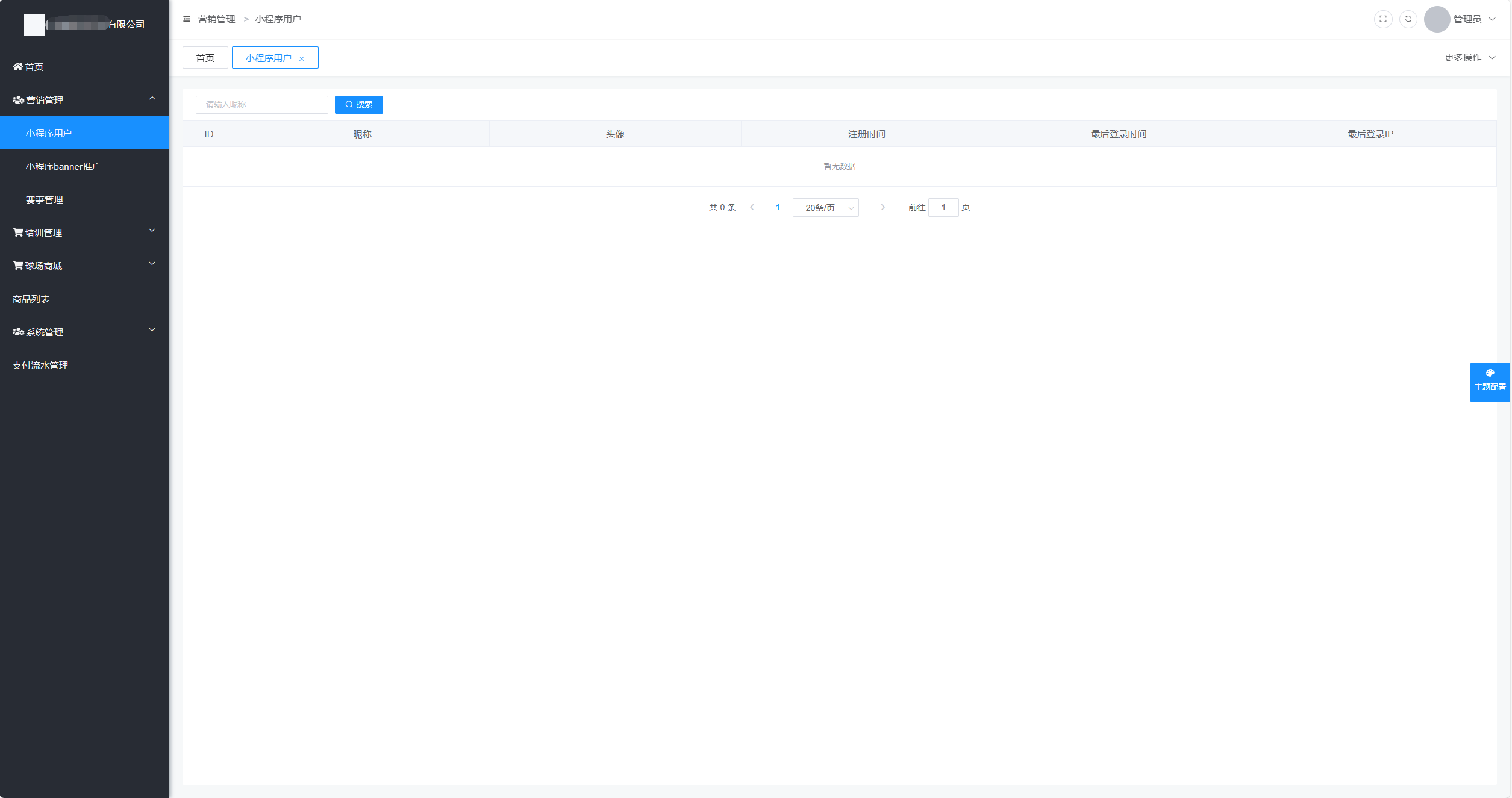This screenshot has width=1512, height=798.
Task: Click the ID column header
Action: click(x=209, y=134)
